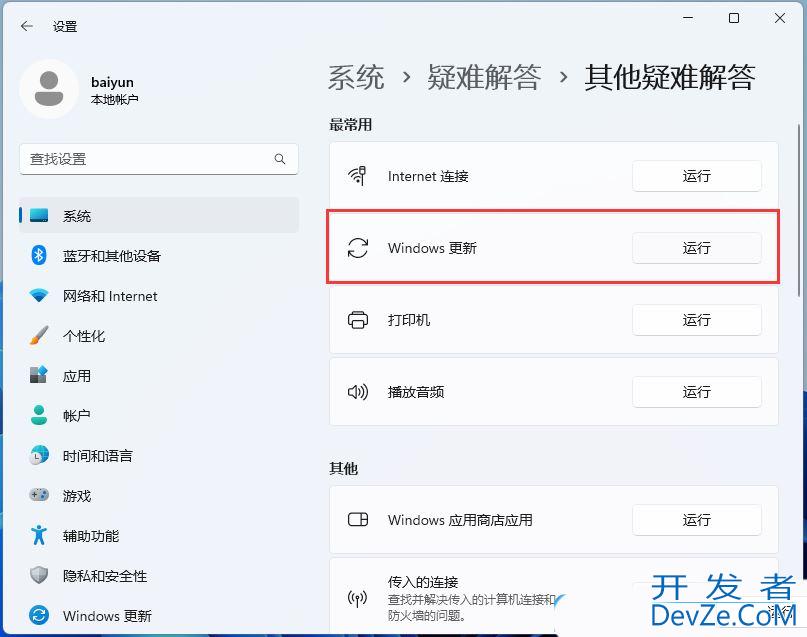Click the Accounts person icon
This screenshot has height=637, width=807.
pos(39,415)
